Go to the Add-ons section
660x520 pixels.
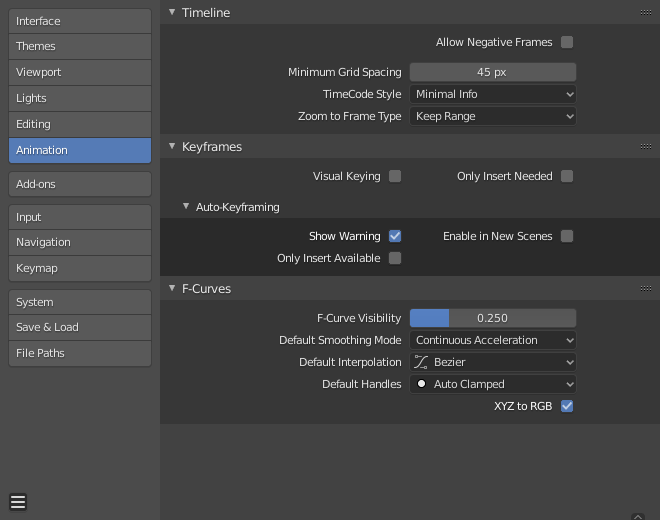point(80,184)
